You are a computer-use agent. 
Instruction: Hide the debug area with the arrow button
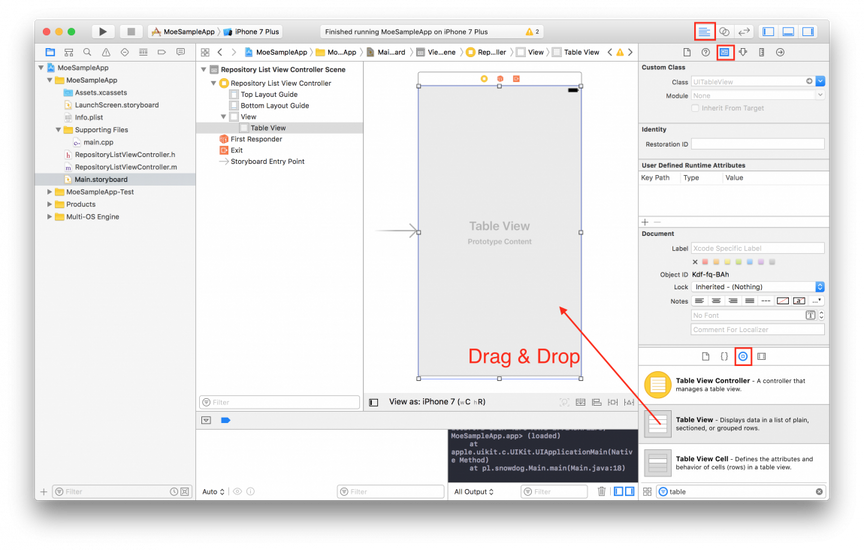pyautogui.click(x=206, y=420)
